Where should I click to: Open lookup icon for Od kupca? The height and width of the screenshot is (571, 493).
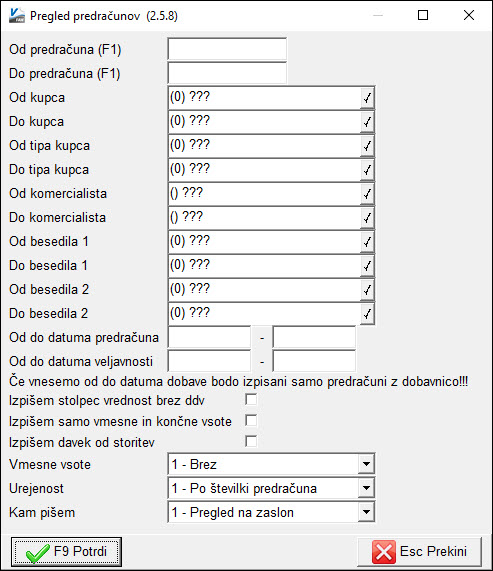point(367,98)
